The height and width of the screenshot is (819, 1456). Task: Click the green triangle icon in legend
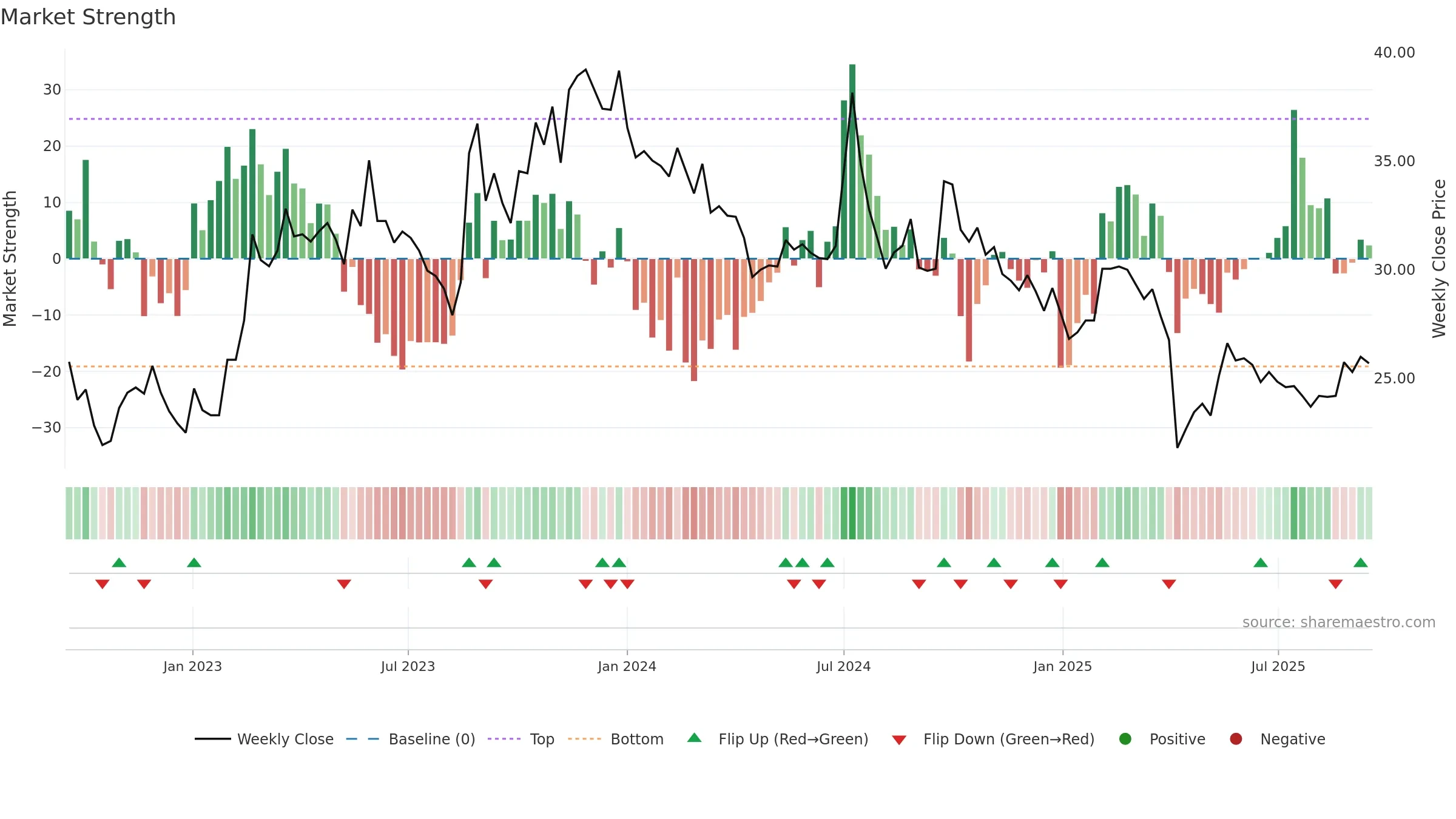click(x=695, y=738)
